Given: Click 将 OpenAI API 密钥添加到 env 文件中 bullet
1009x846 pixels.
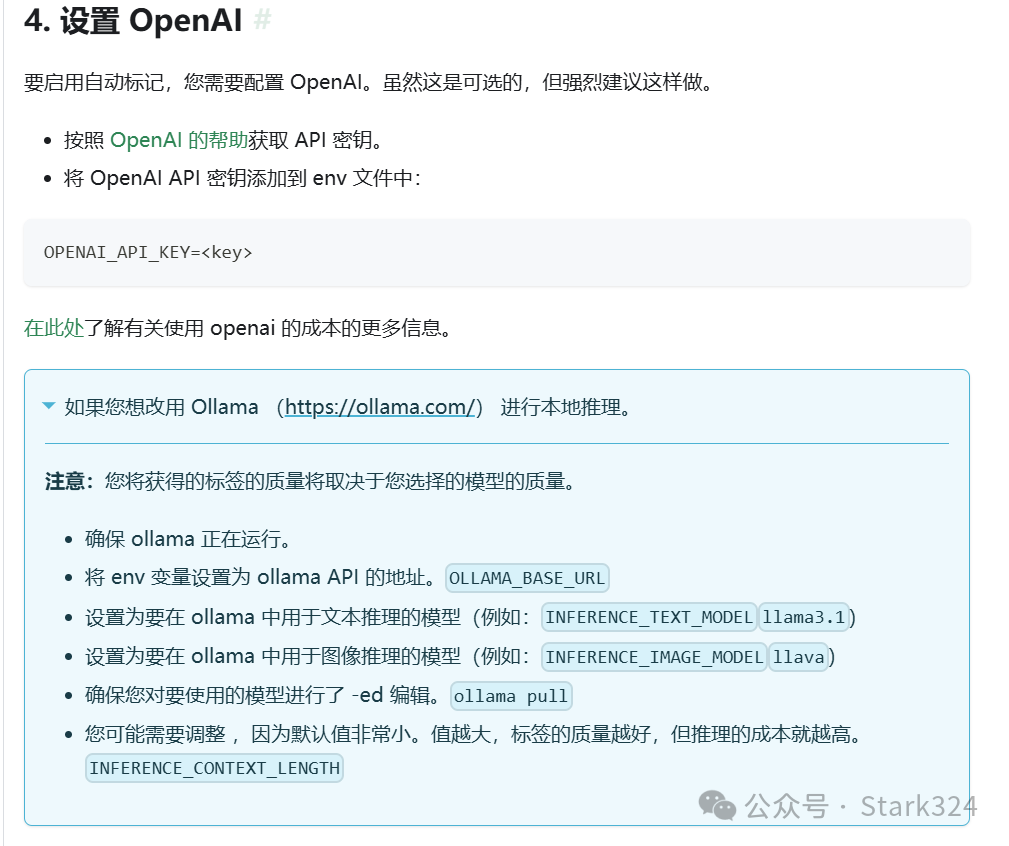Looking at the screenshot, I should point(242,178).
